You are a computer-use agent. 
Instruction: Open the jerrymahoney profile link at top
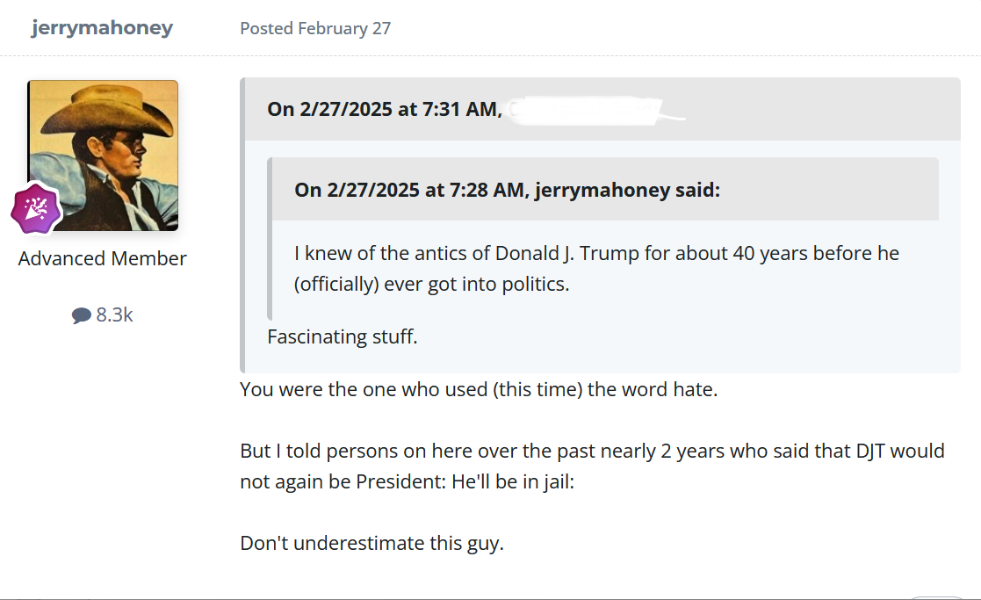click(102, 28)
